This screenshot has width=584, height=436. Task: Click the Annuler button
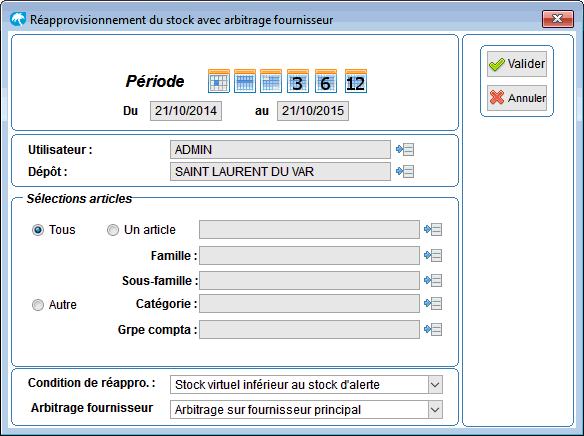tap(517, 98)
